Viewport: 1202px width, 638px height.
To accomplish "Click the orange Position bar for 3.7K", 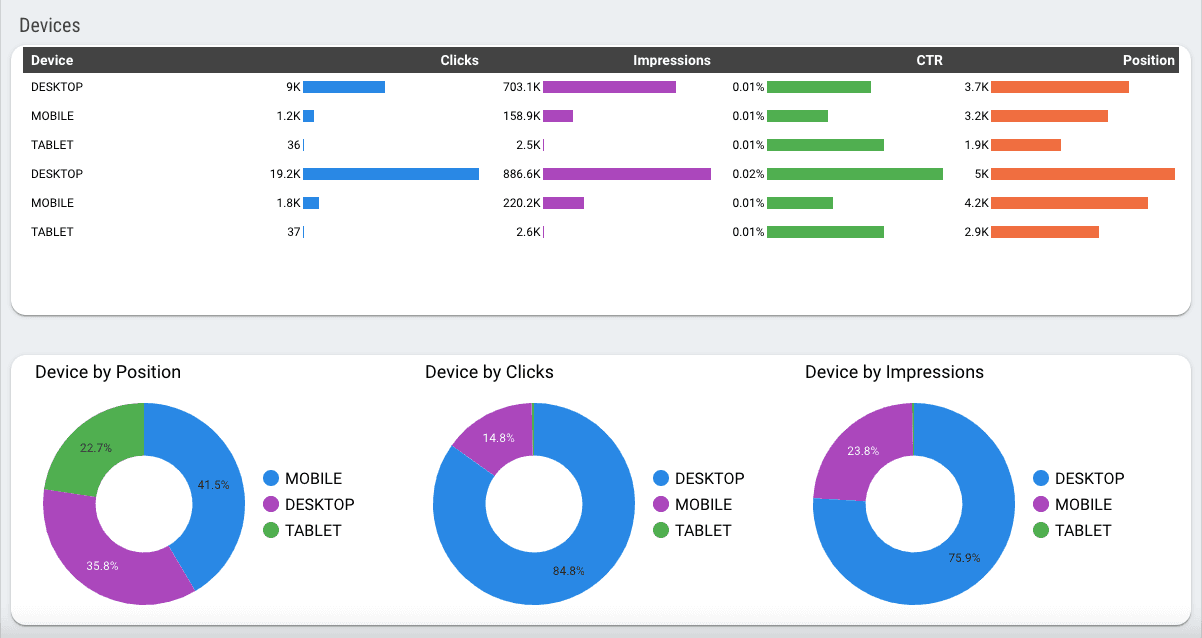I will click(1060, 87).
